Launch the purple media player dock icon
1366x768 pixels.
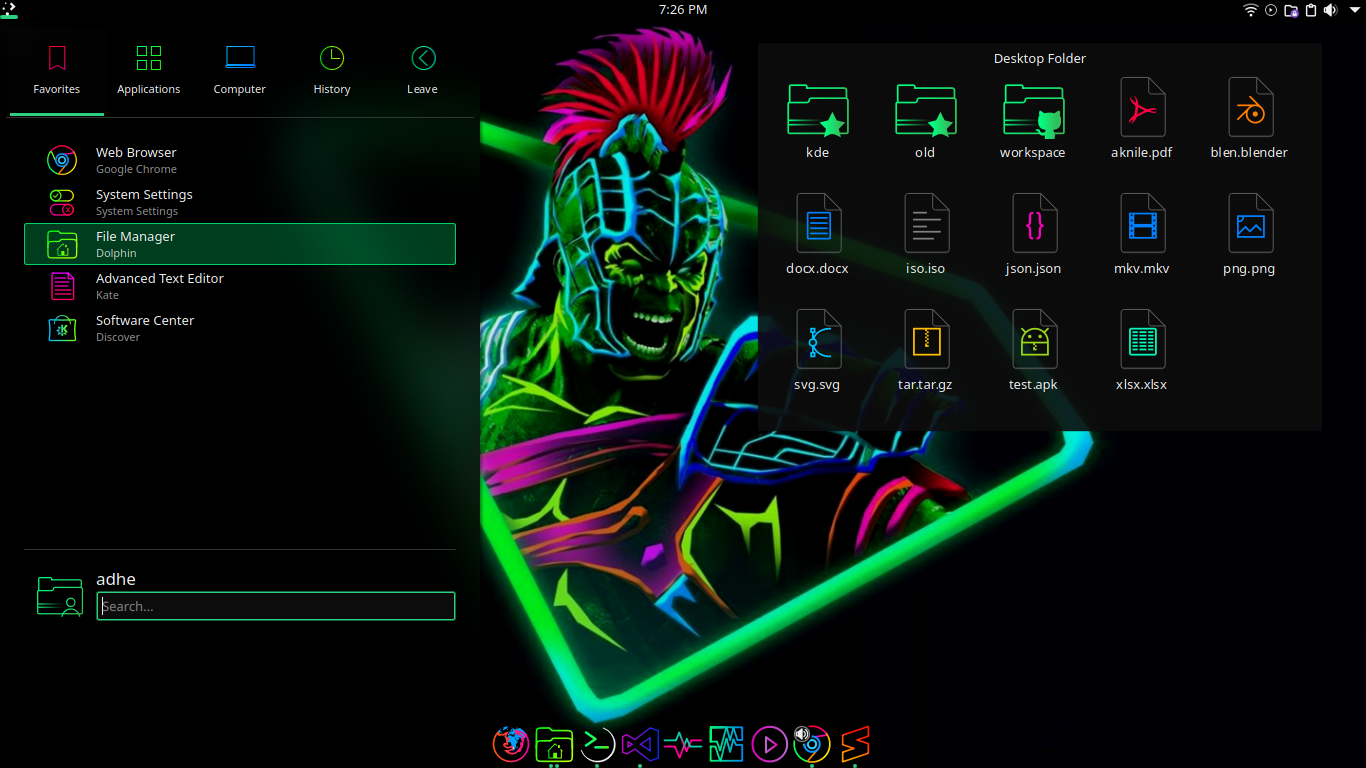(770, 744)
